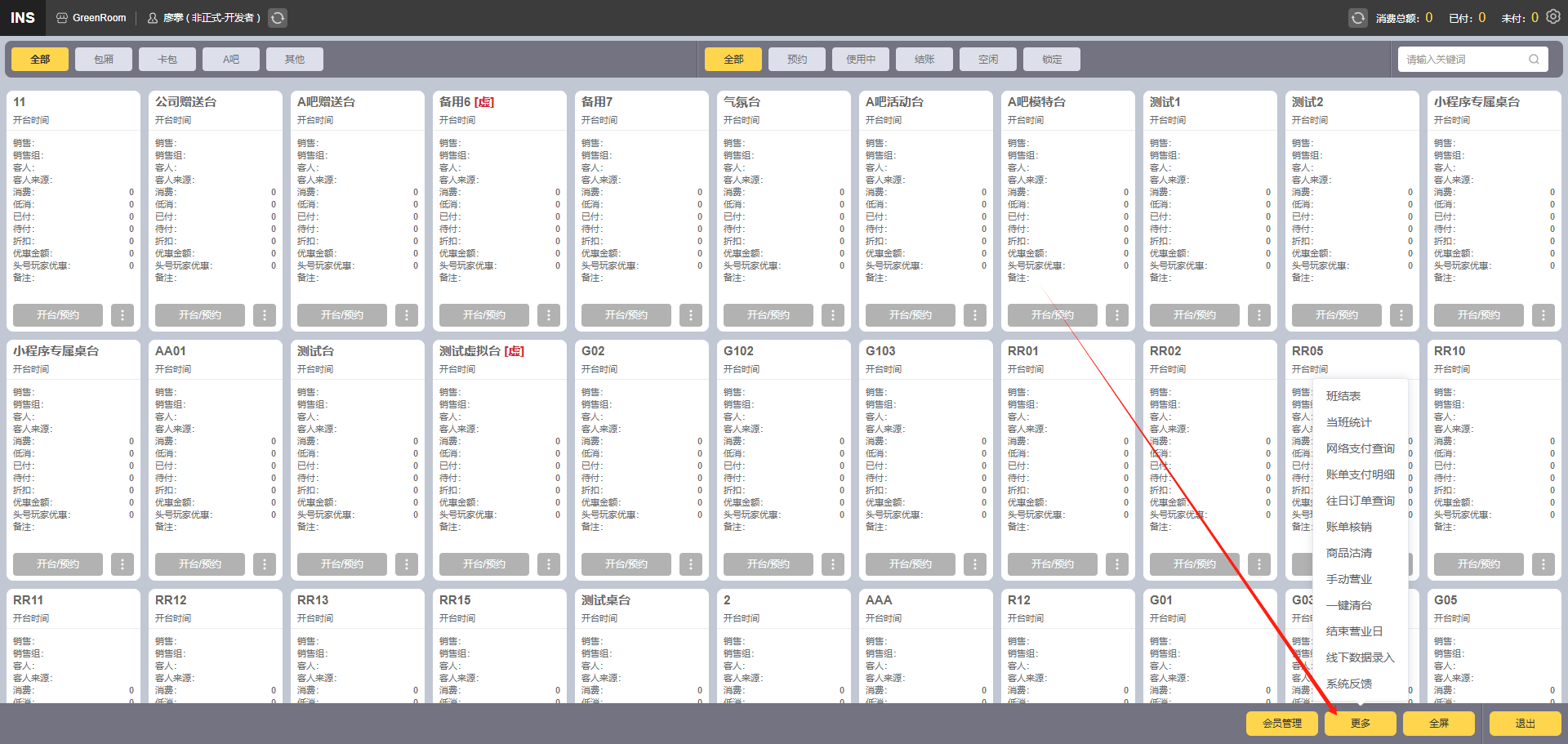
Task: Click the 会员管理 button
Action: pyautogui.click(x=1282, y=724)
